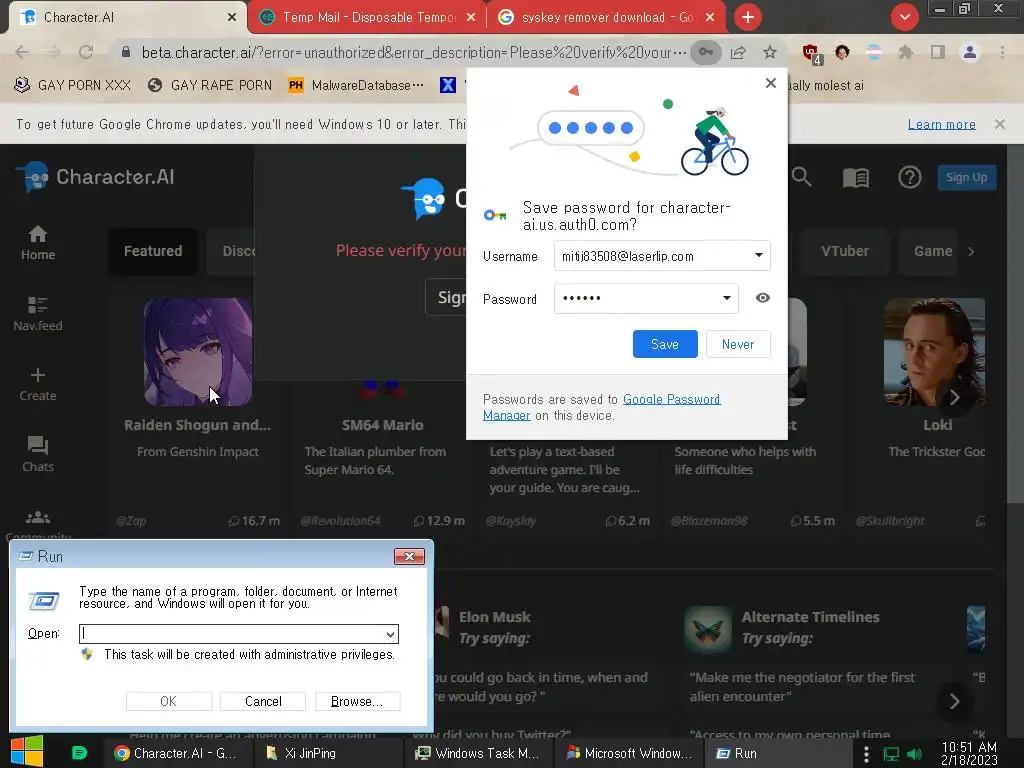Click the Save password button
The image size is (1024, 768).
[665, 344]
